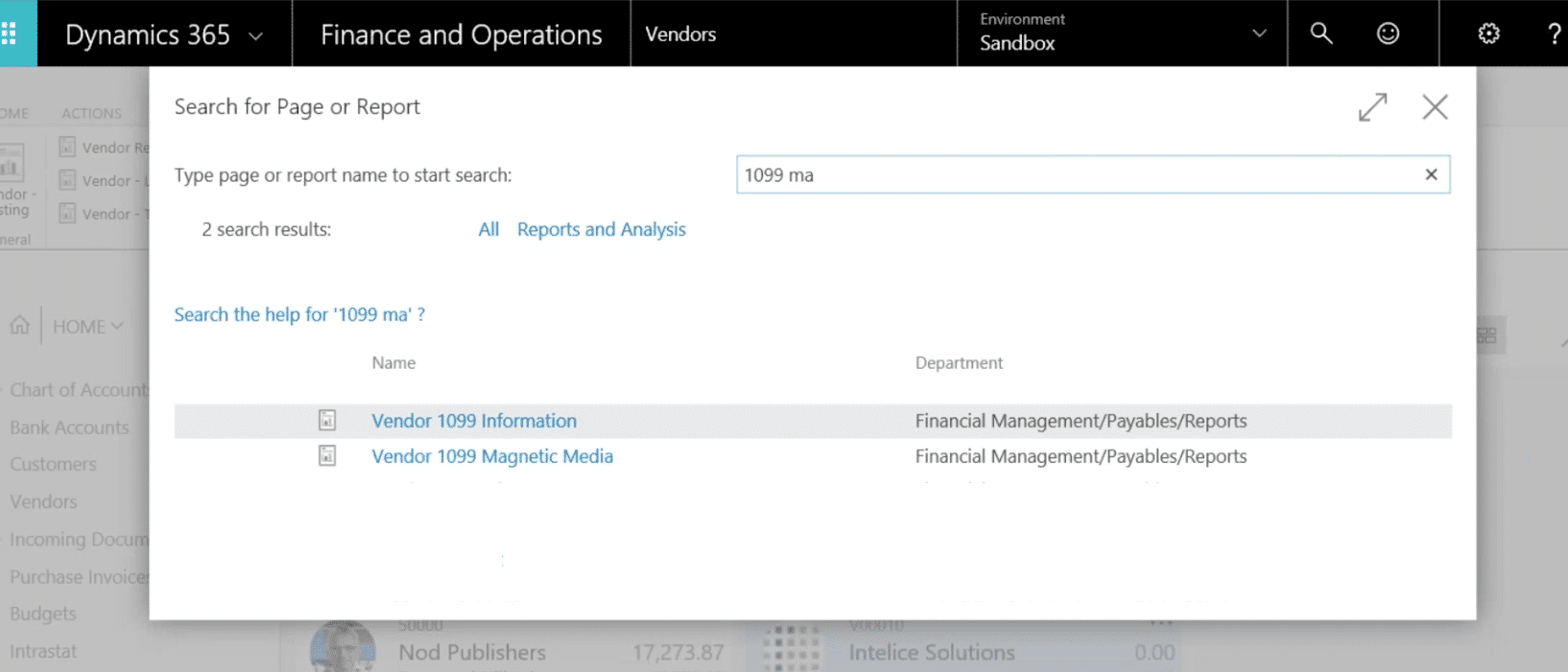
Task: Click the search magnifier icon
Action: click(x=1321, y=34)
